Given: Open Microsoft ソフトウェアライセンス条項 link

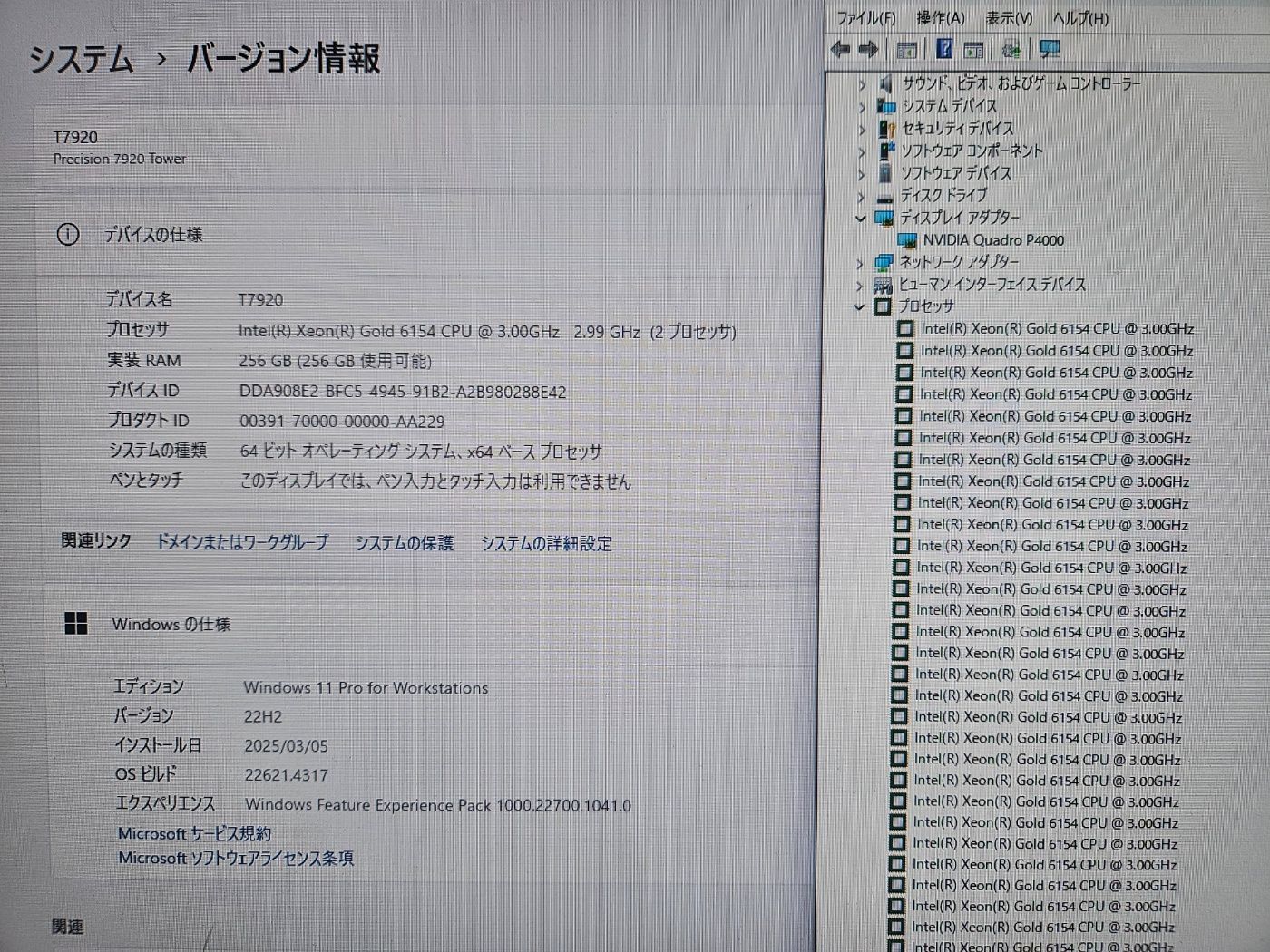Looking at the screenshot, I should point(236,858).
